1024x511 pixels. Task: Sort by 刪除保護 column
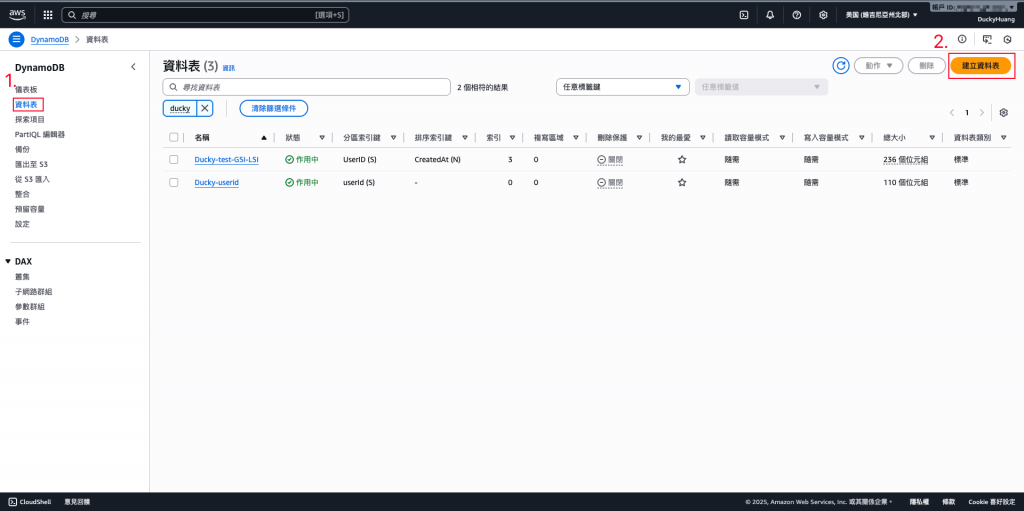pos(639,138)
